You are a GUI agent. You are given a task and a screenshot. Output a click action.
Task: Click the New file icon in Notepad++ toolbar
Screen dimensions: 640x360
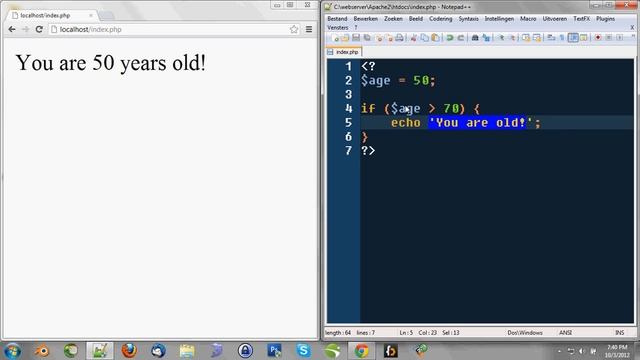(x=335, y=38)
